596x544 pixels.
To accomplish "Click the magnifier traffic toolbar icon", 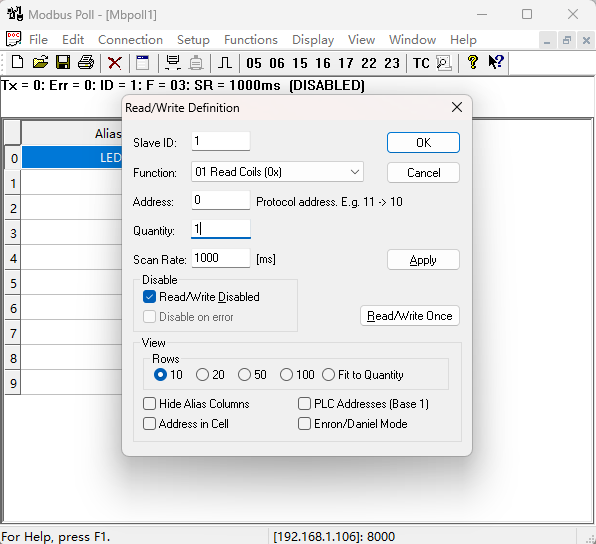I will click(x=444, y=63).
